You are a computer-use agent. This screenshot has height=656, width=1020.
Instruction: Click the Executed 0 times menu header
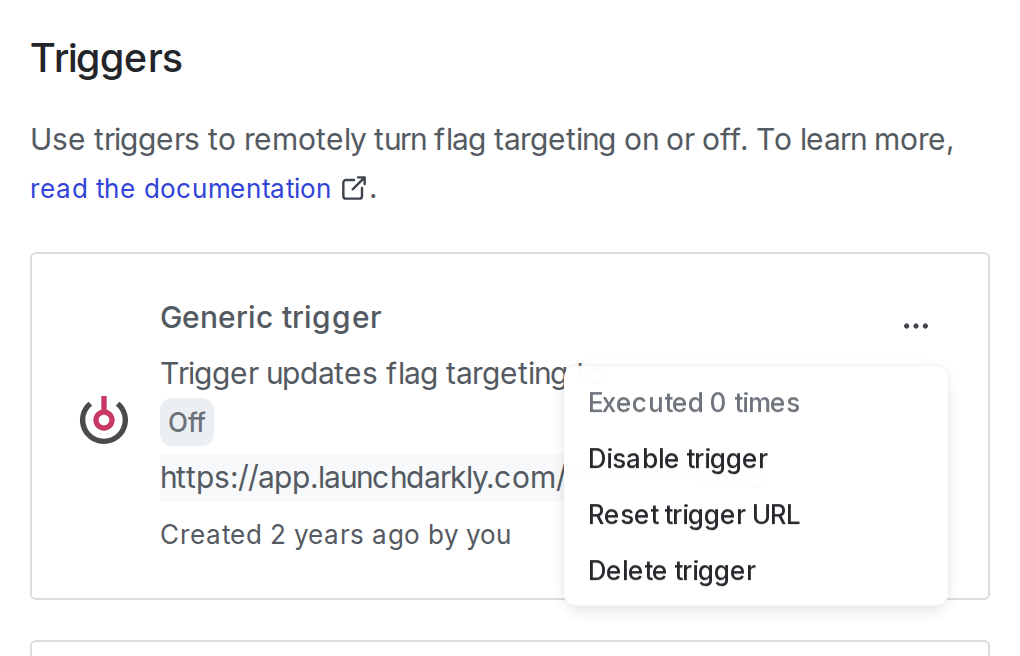click(694, 403)
